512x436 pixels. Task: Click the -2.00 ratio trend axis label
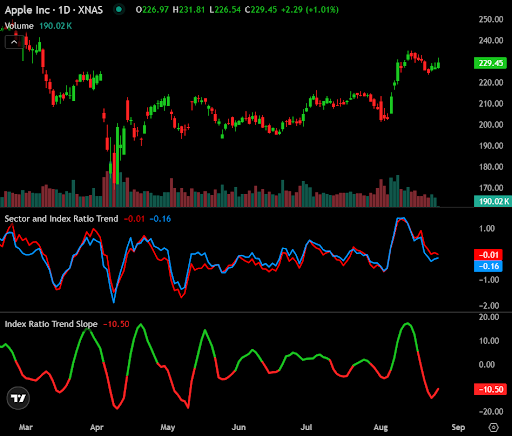click(x=489, y=306)
